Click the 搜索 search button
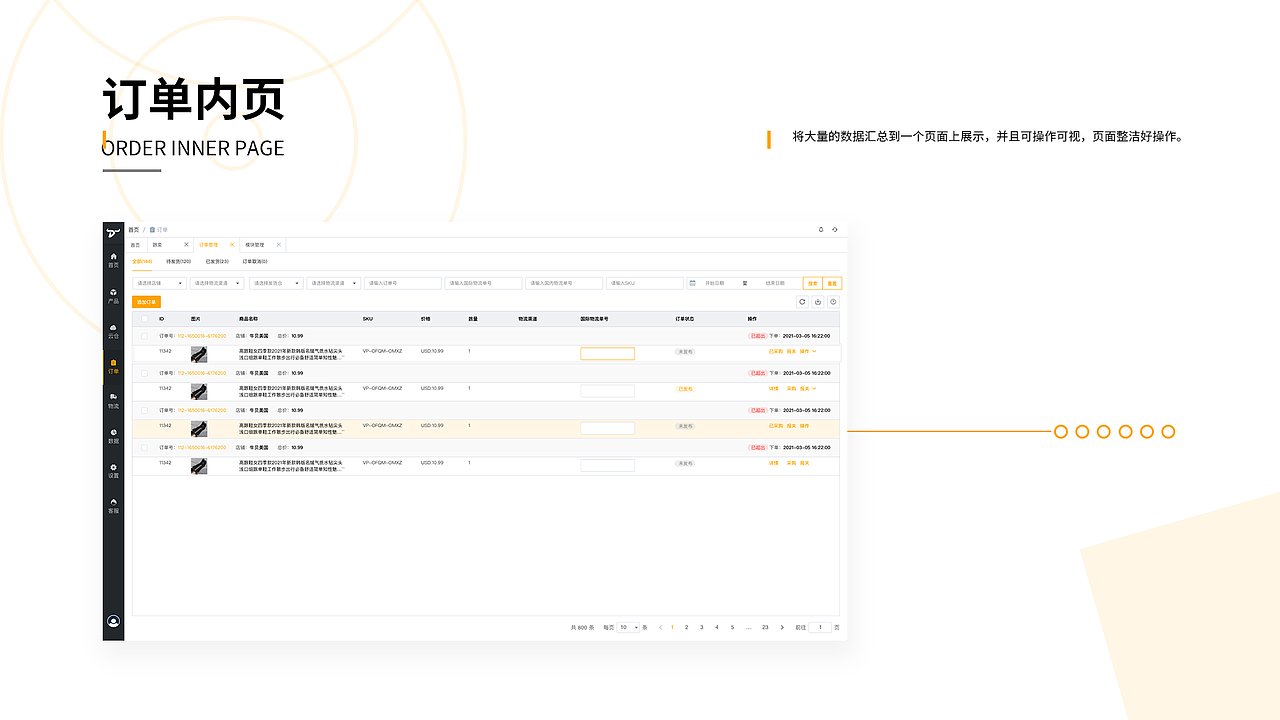Screen dimensions: 1280x720 813,283
